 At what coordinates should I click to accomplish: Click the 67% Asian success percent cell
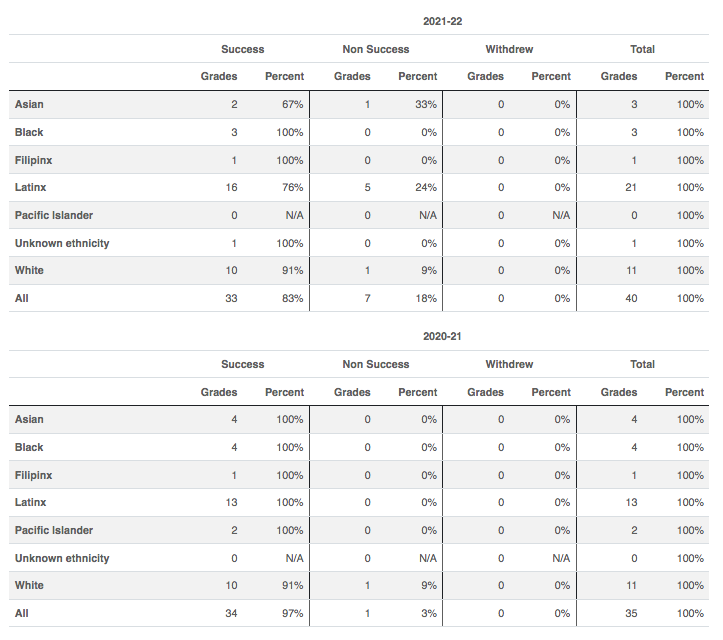pyautogui.click(x=293, y=105)
